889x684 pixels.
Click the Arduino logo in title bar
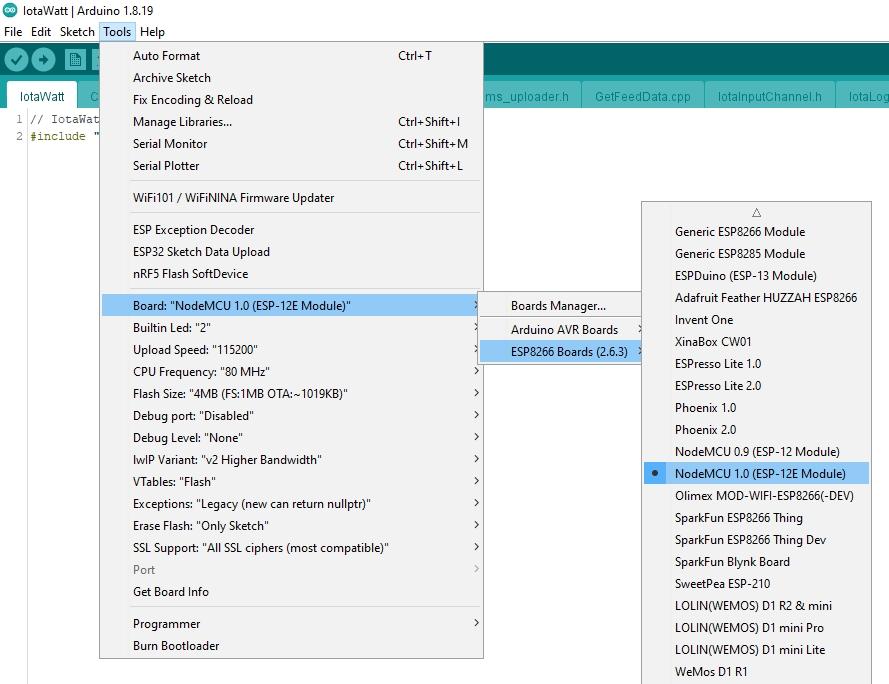pos(10,10)
